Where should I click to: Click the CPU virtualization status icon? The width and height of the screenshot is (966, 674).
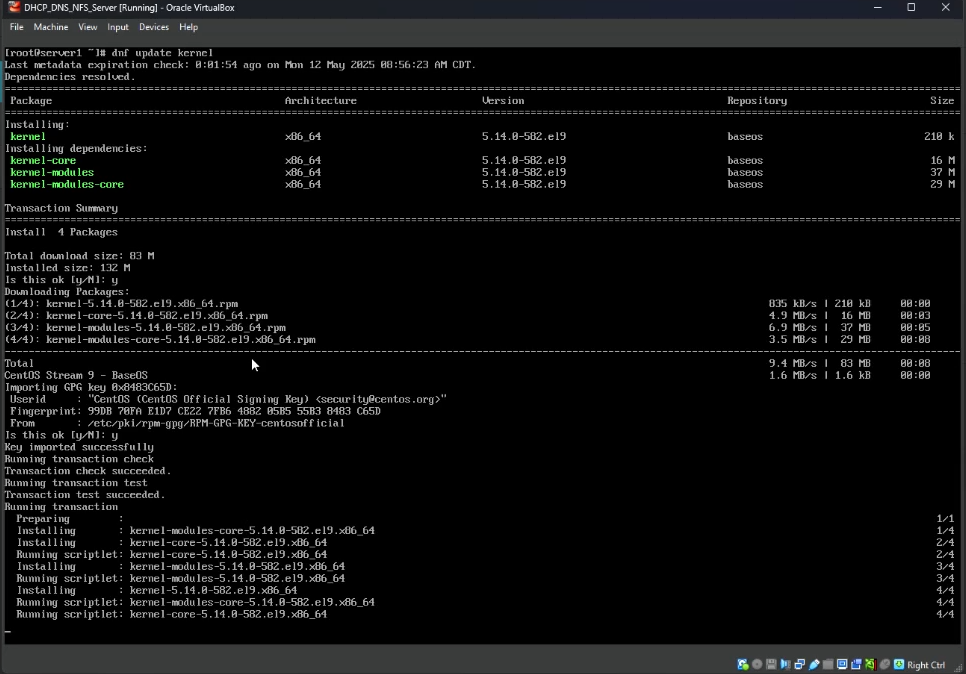pos(871,664)
